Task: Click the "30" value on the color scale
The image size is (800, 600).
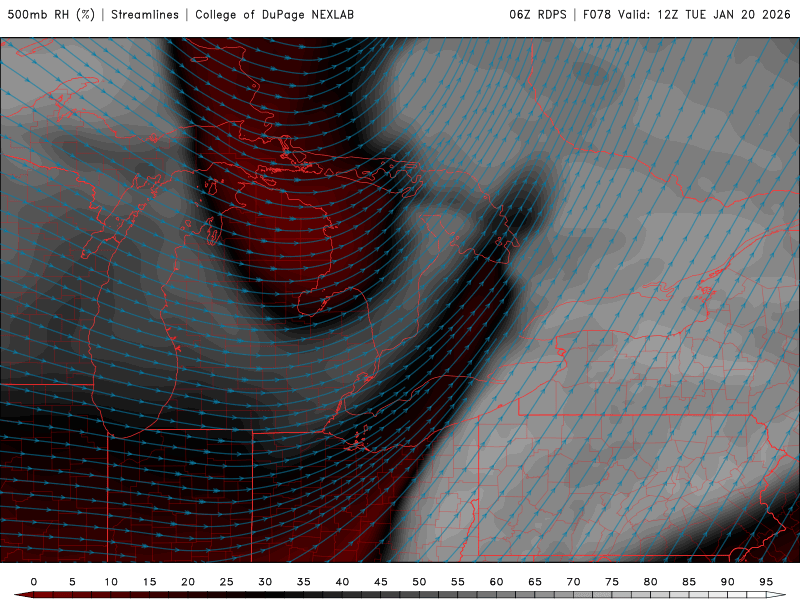Action: [265, 582]
